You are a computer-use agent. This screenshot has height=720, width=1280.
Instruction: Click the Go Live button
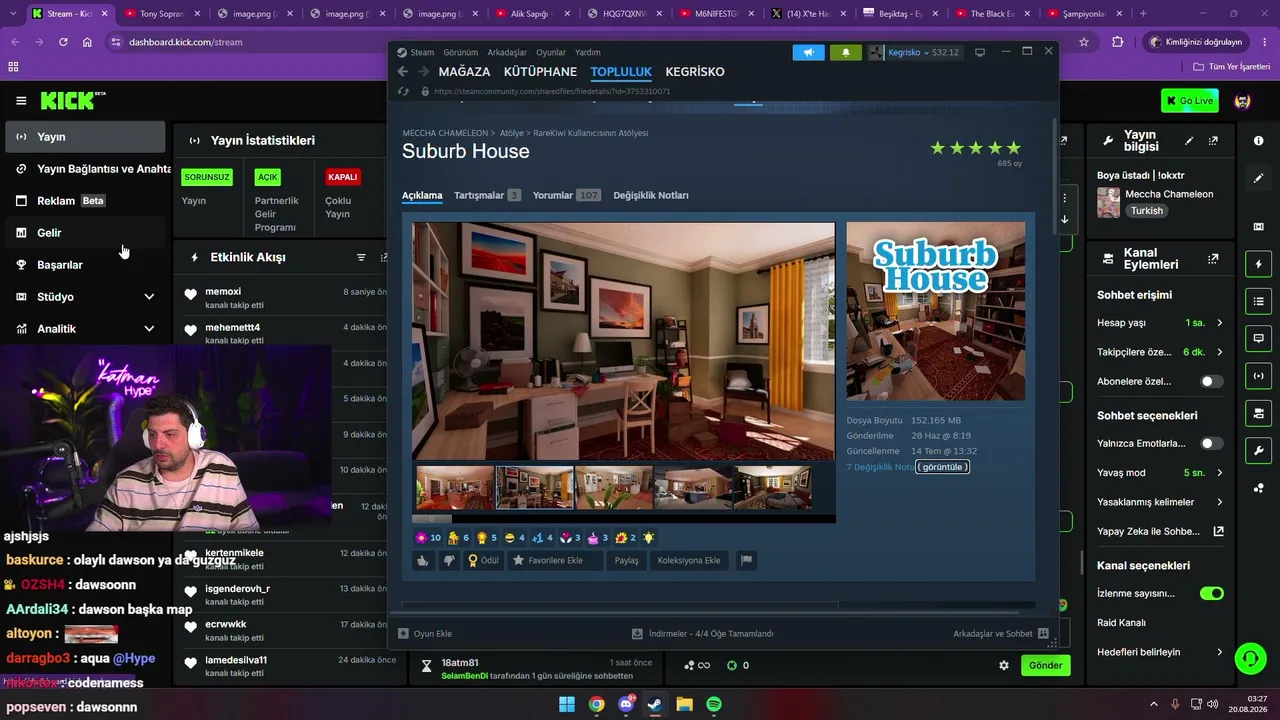pos(1190,100)
